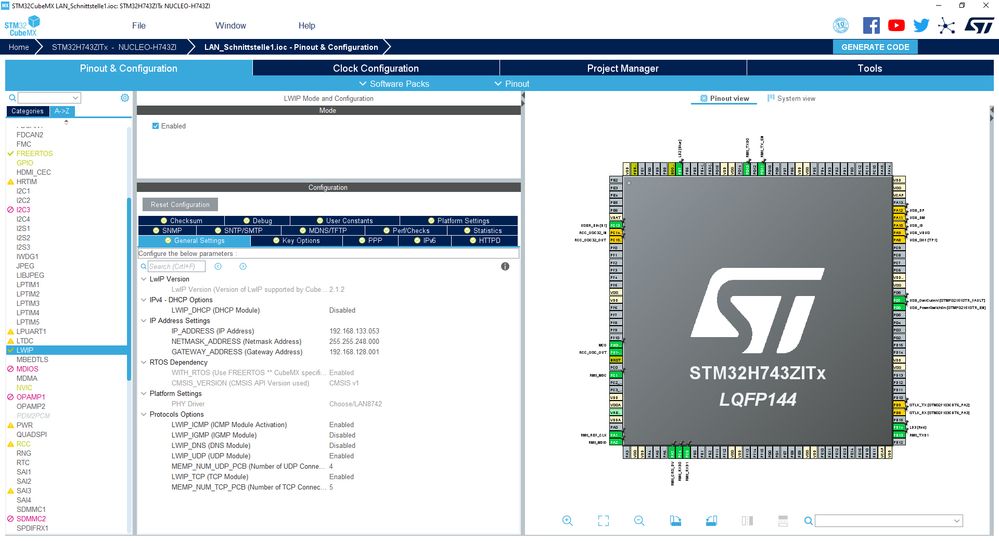
Task: Open the ST community network icon
Action: 946,25
